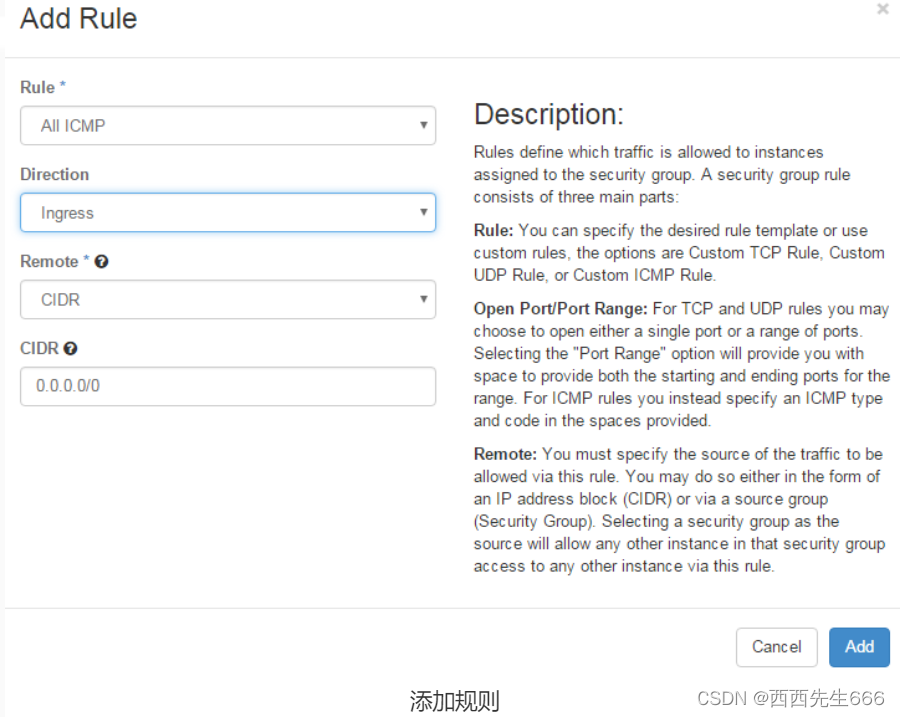
Task: Click the help icon next to CIDR label
Action: [71, 348]
